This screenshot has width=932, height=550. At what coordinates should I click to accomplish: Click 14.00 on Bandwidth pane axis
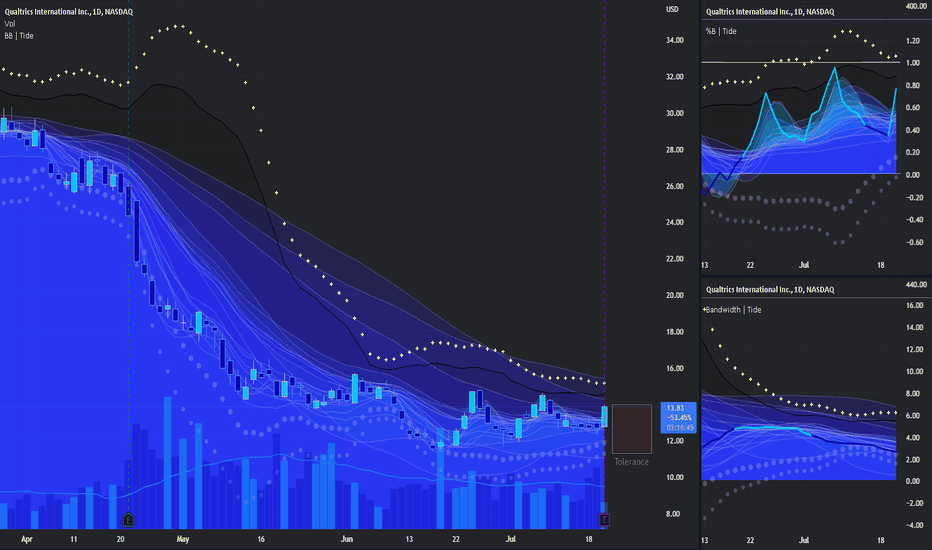(914, 328)
